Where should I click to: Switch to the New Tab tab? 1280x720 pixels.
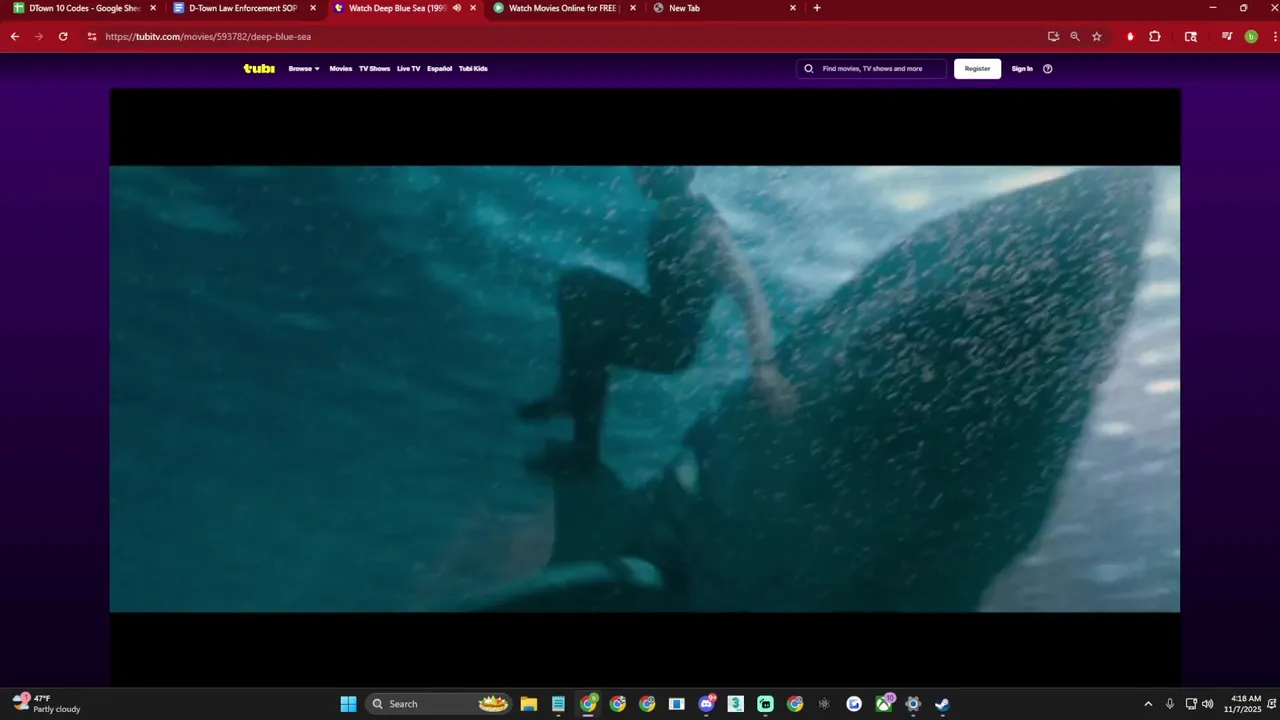[x=684, y=8]
